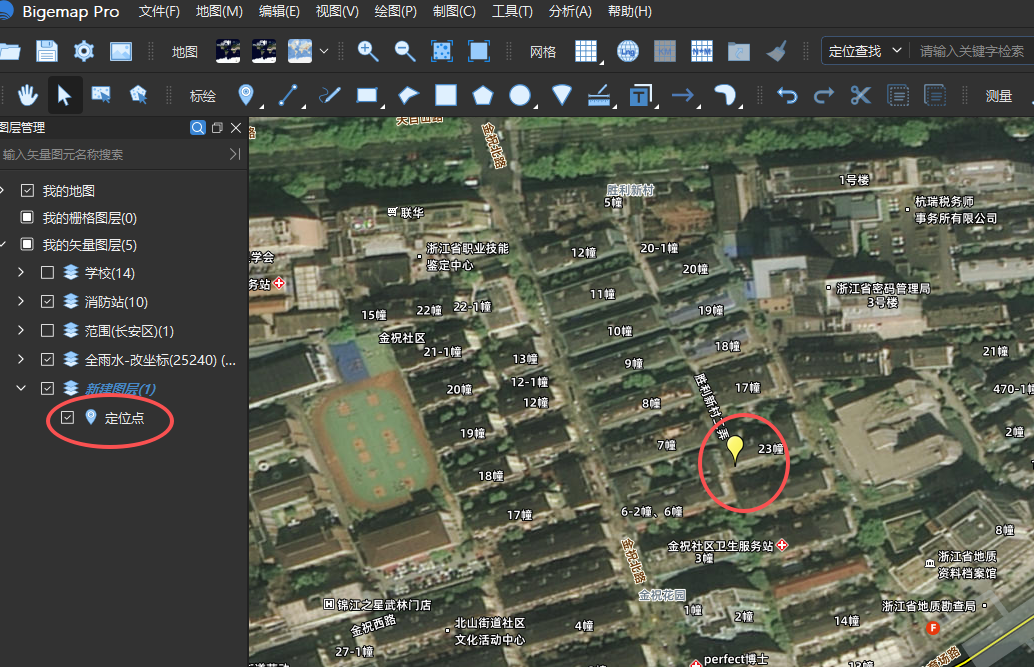Click the 地图 toolbar label

(185, 51)
